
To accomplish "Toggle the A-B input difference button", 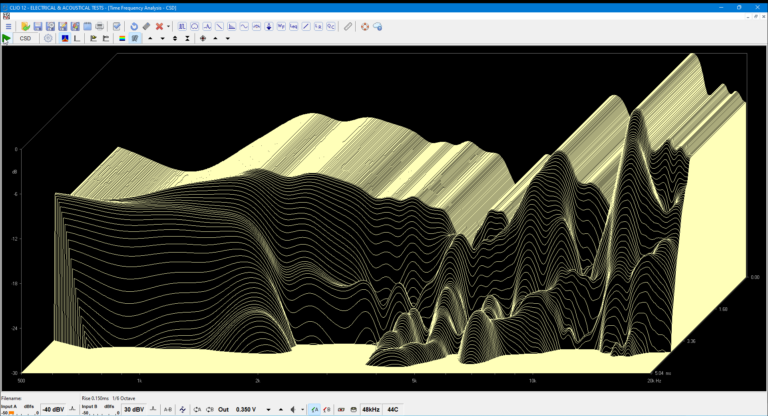I will click(167, 409).
